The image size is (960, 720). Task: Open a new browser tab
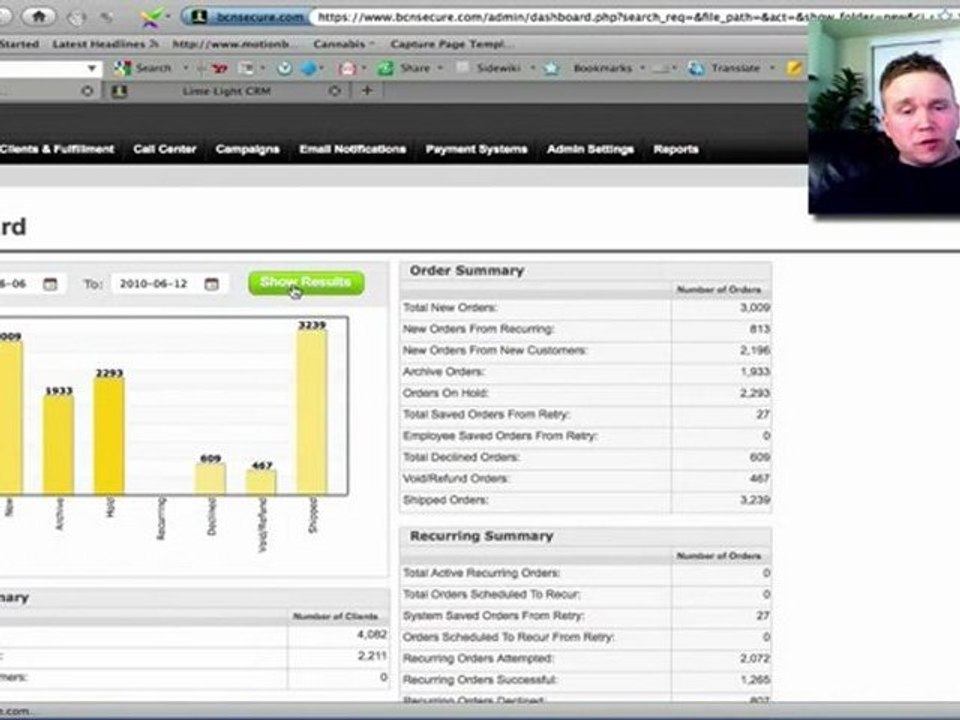coord(367,91)
